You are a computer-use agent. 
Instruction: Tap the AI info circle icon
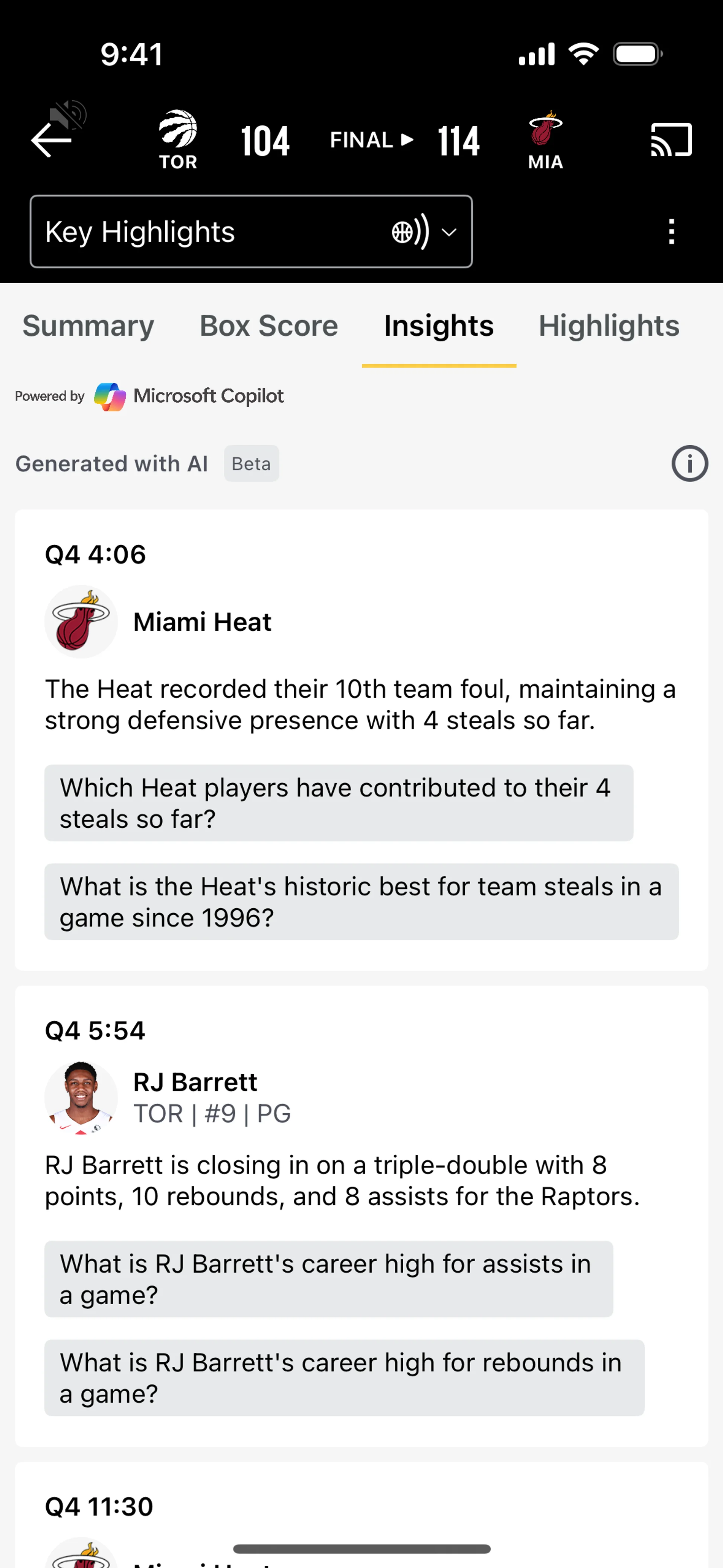coord(689,464)
